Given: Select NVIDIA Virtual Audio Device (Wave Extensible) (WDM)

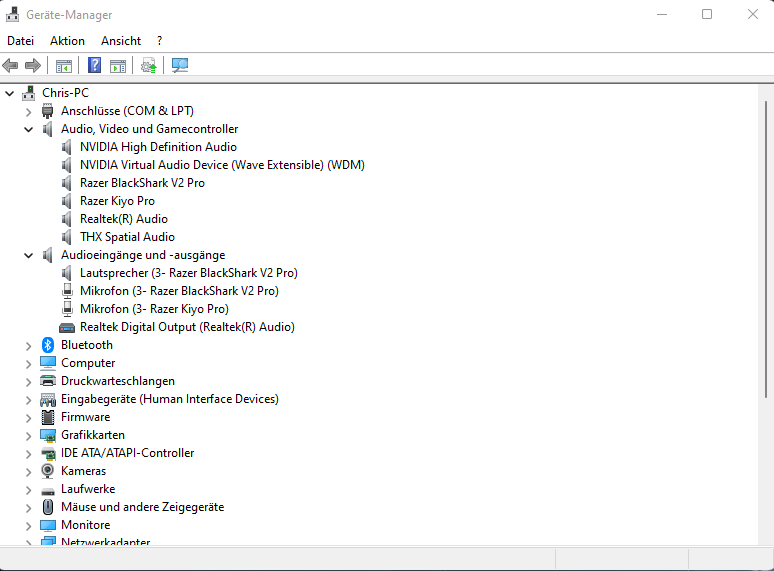Looking at the screenshot, I should click(222, 165).
